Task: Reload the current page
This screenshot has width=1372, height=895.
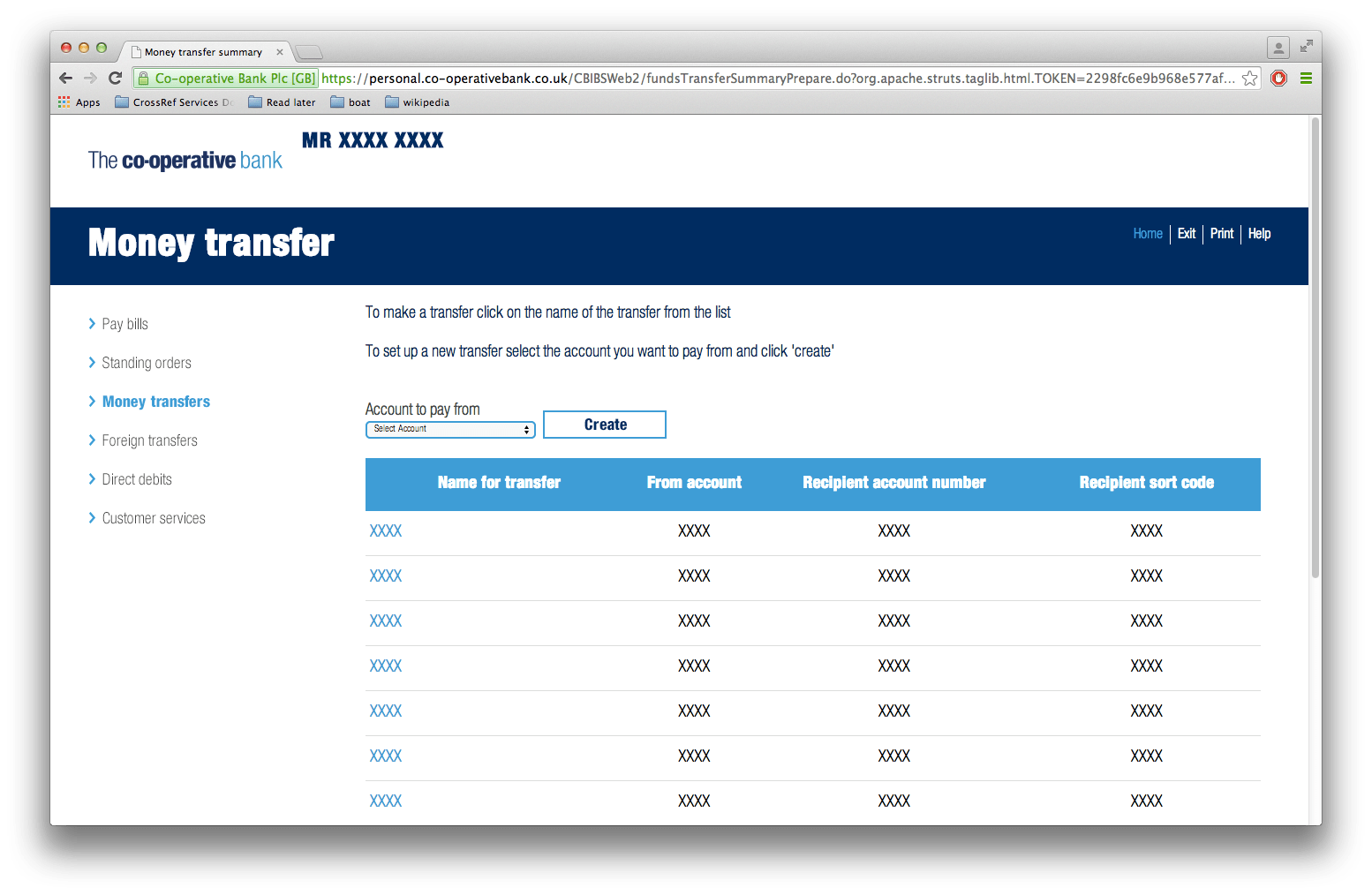Action: point(116,78)
